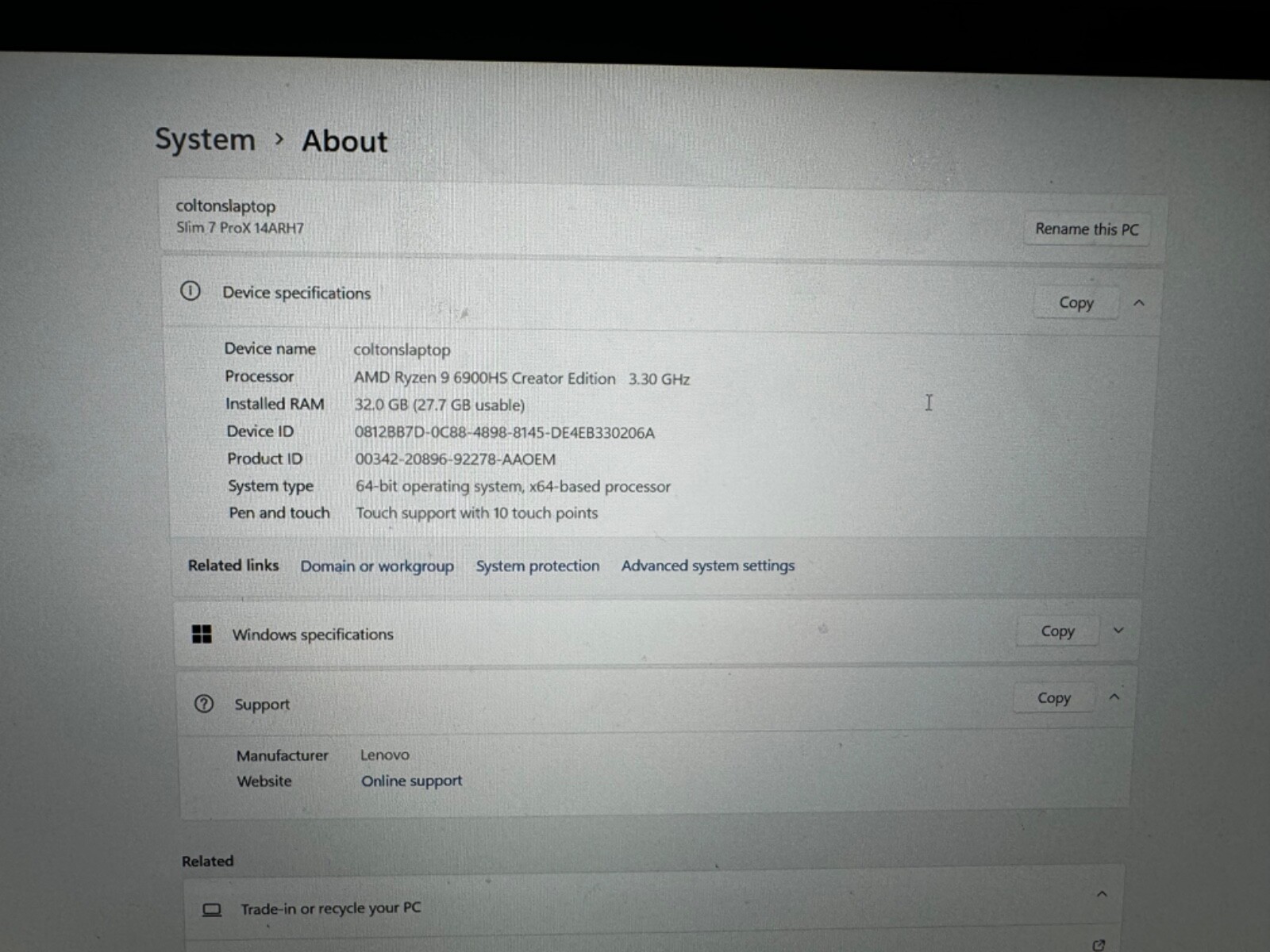This screenshot has height=952, width=1270.
Task: Click the Device name value coltonslaptop
Action: point(402,350)
